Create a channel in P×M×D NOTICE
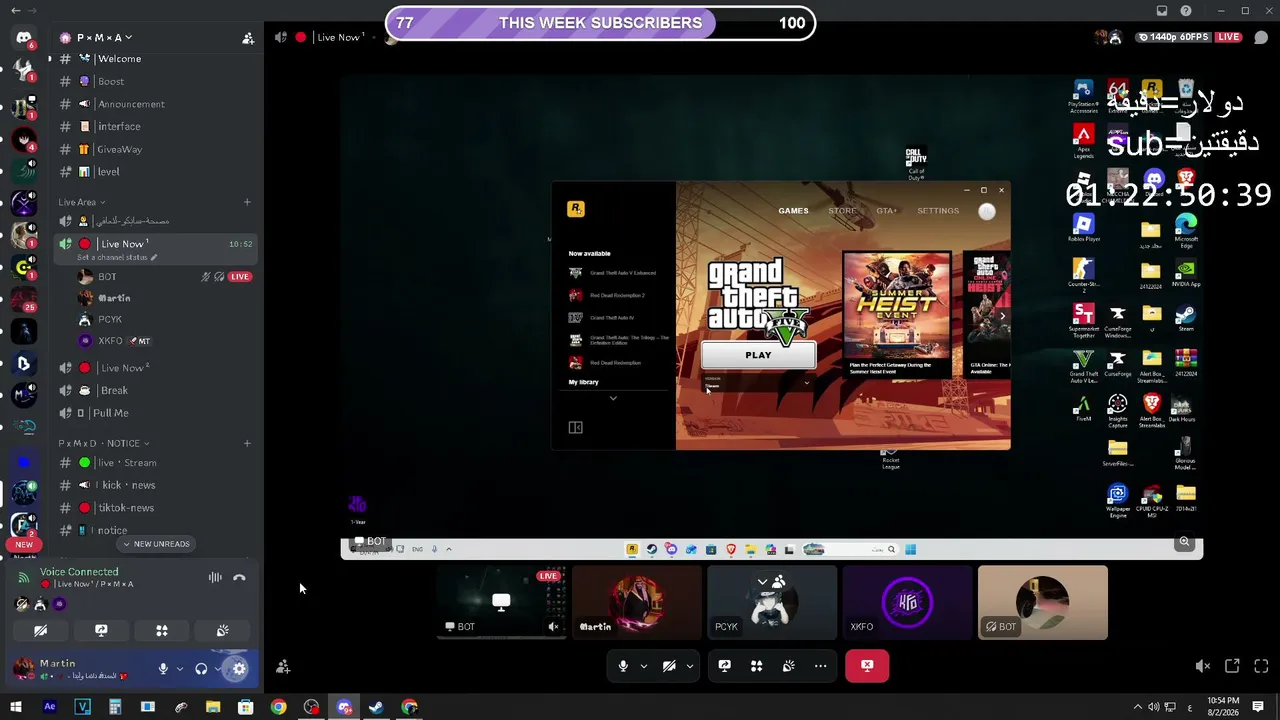 pos(247,443)
